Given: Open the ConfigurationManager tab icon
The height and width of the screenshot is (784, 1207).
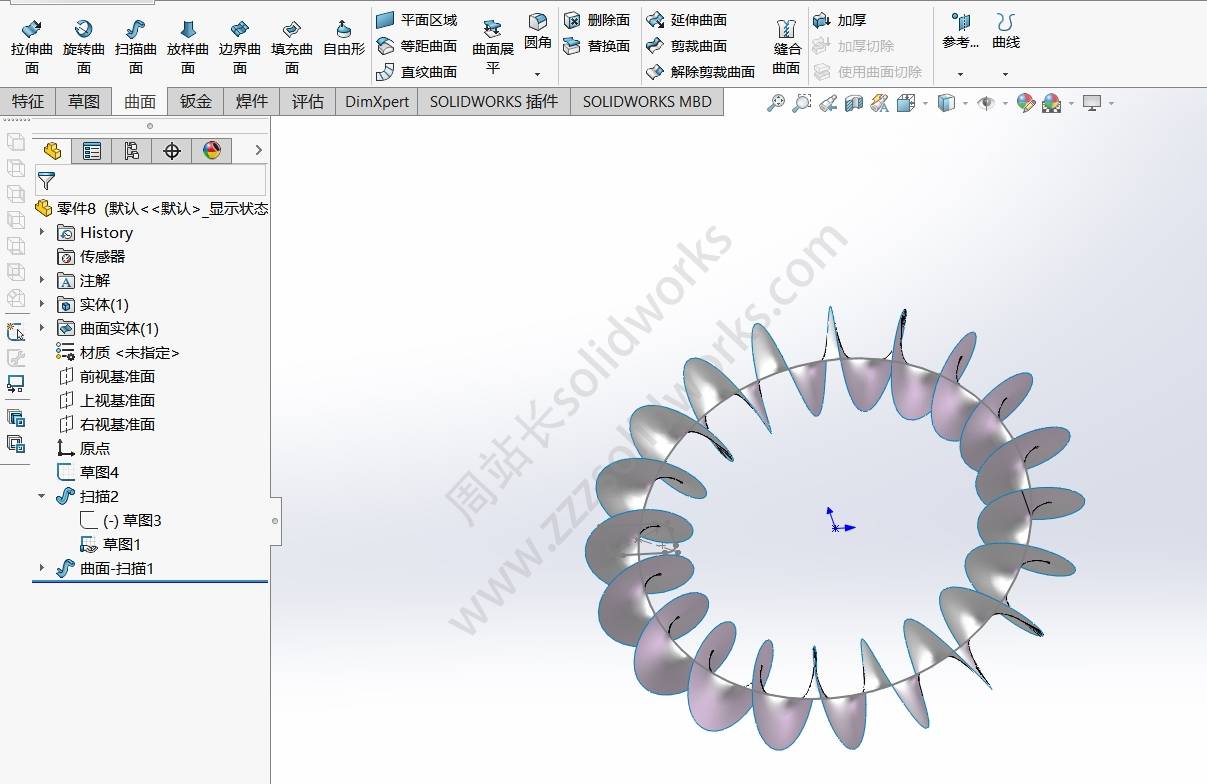Looking at the screenshot, I should tap(132, 151).
